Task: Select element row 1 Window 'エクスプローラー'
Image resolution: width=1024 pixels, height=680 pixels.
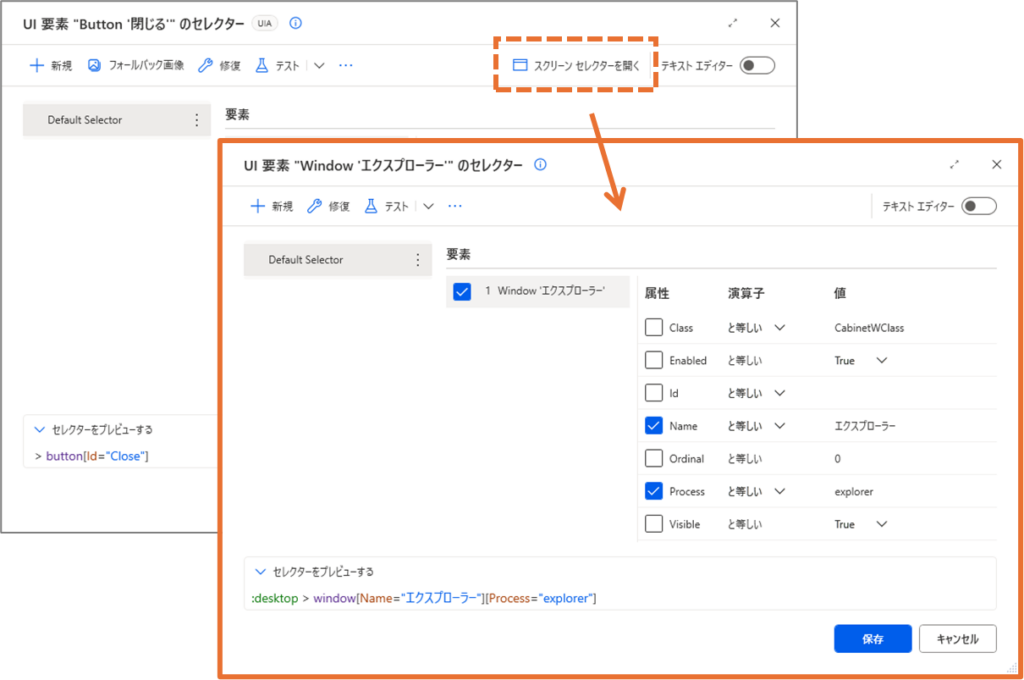Action: [x=537, y=291]
